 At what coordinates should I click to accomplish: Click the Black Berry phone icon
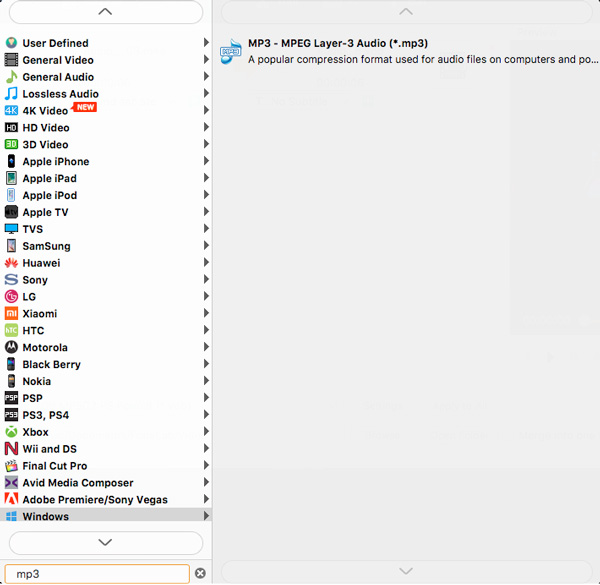click(x=11, y=364)
